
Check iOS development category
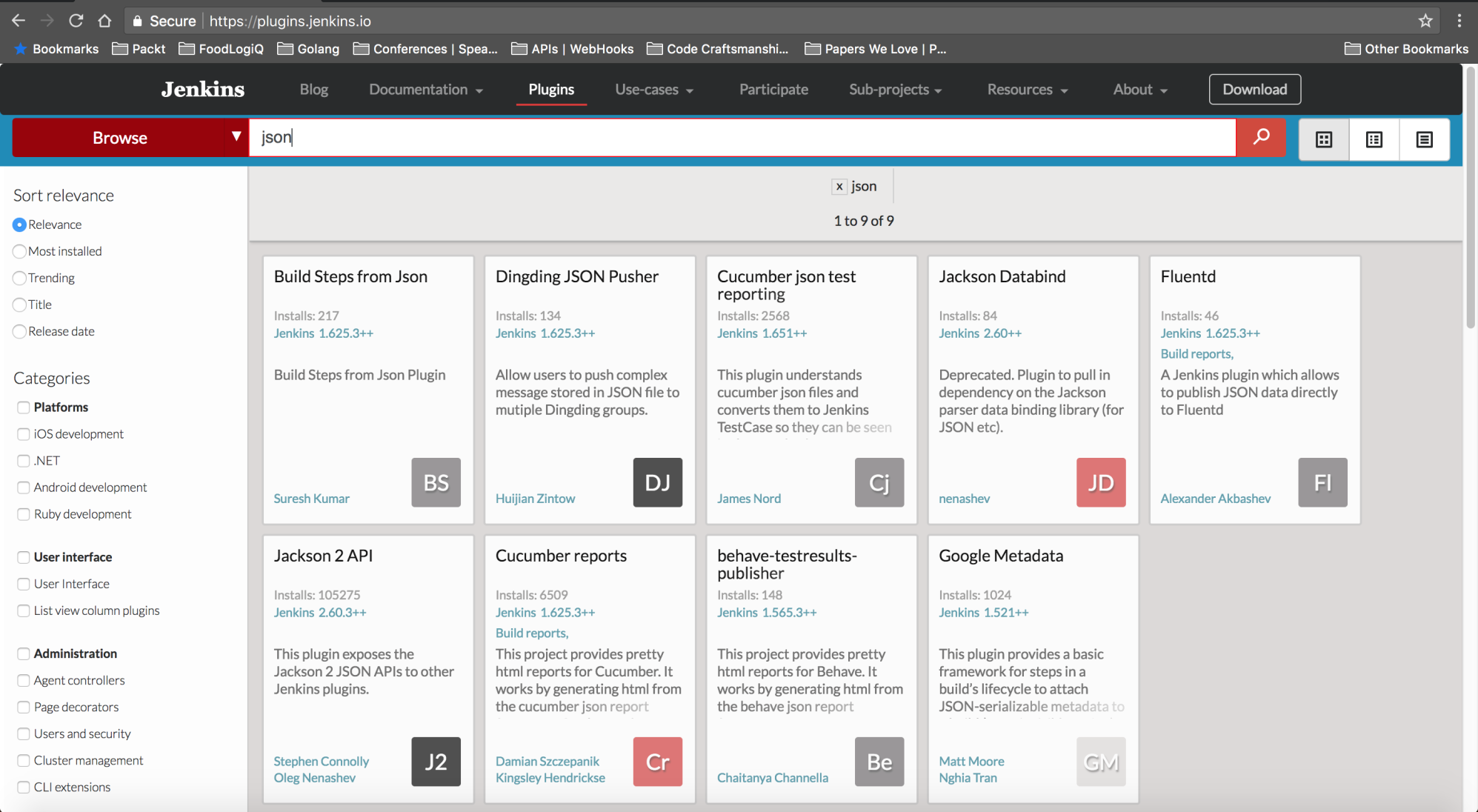click(x=24, y=434)
